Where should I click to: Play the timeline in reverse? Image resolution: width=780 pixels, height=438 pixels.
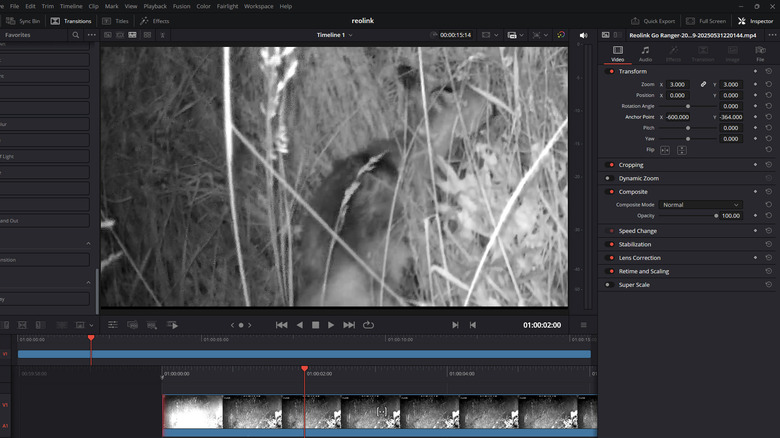299,325
